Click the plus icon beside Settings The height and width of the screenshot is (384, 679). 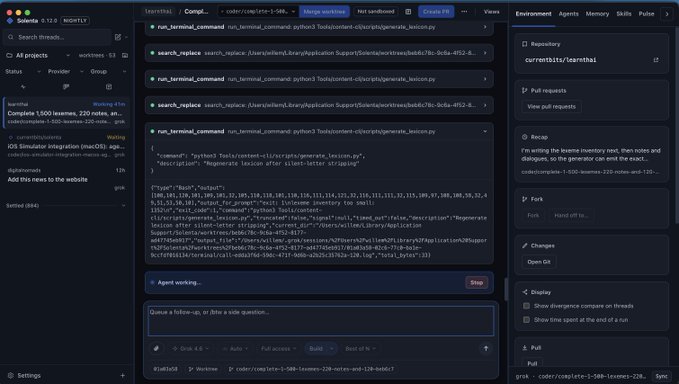click(123, 375)
